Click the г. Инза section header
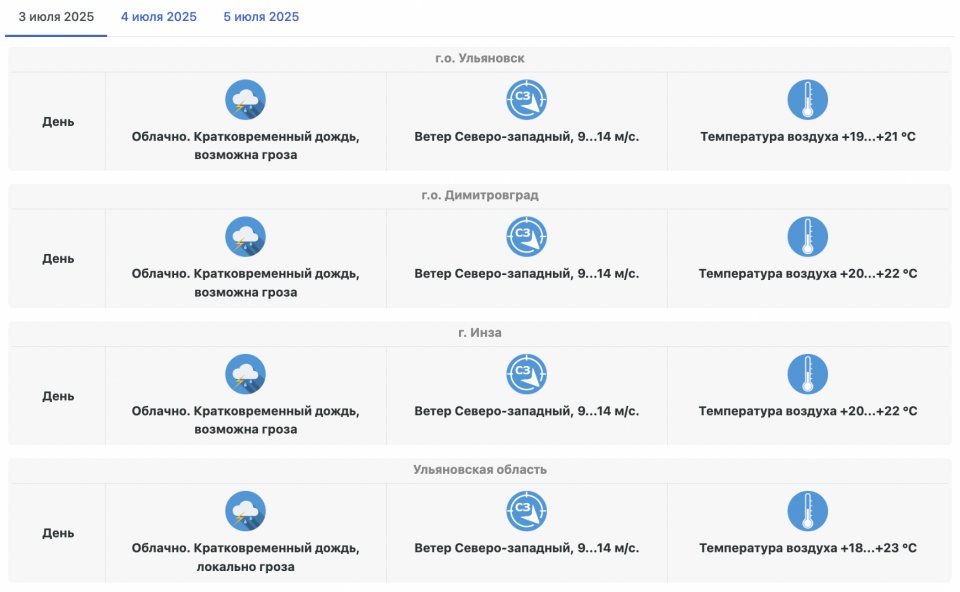 [x=480, y=332]
